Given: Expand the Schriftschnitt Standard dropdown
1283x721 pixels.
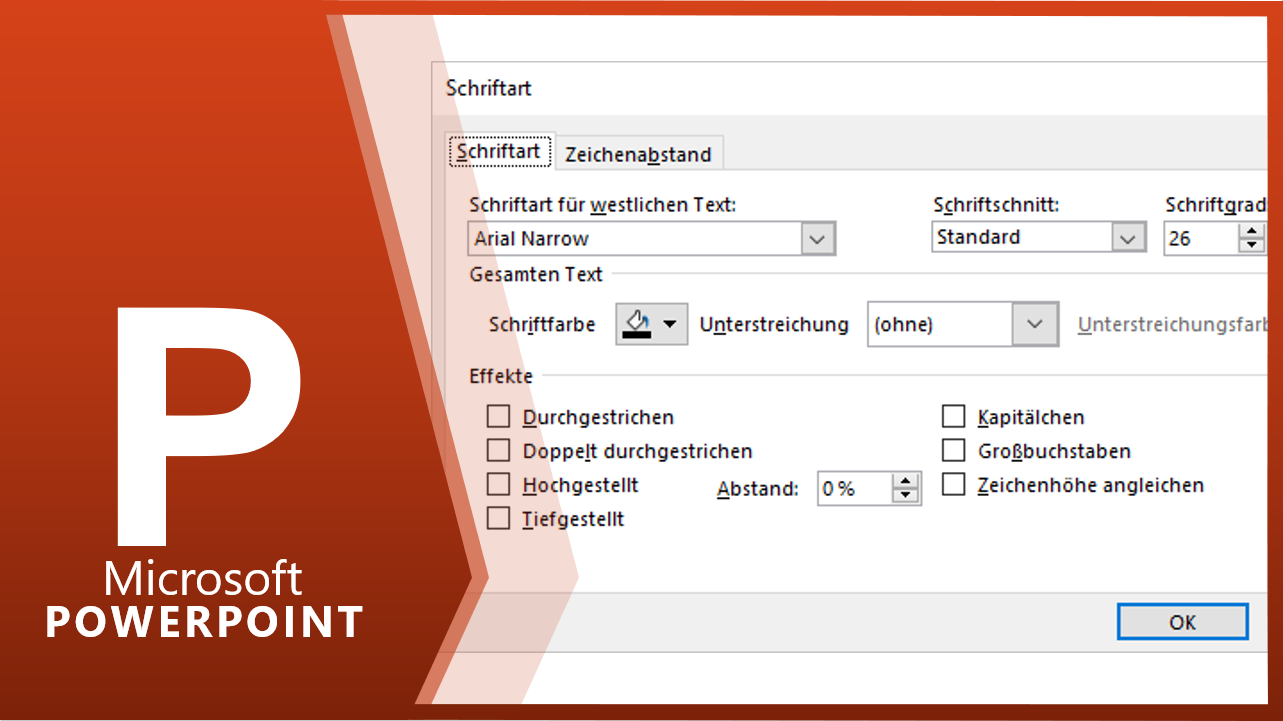Looking at the screenshot, I should point(1128,238).
